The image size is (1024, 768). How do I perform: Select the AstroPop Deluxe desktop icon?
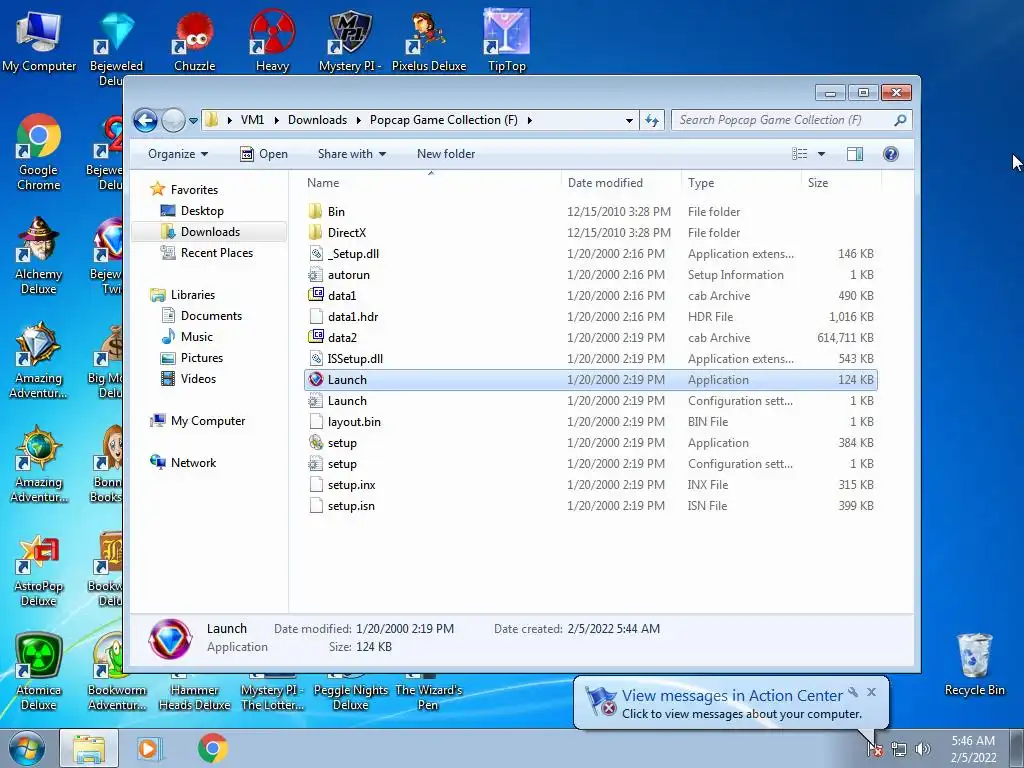coord(39,569)
